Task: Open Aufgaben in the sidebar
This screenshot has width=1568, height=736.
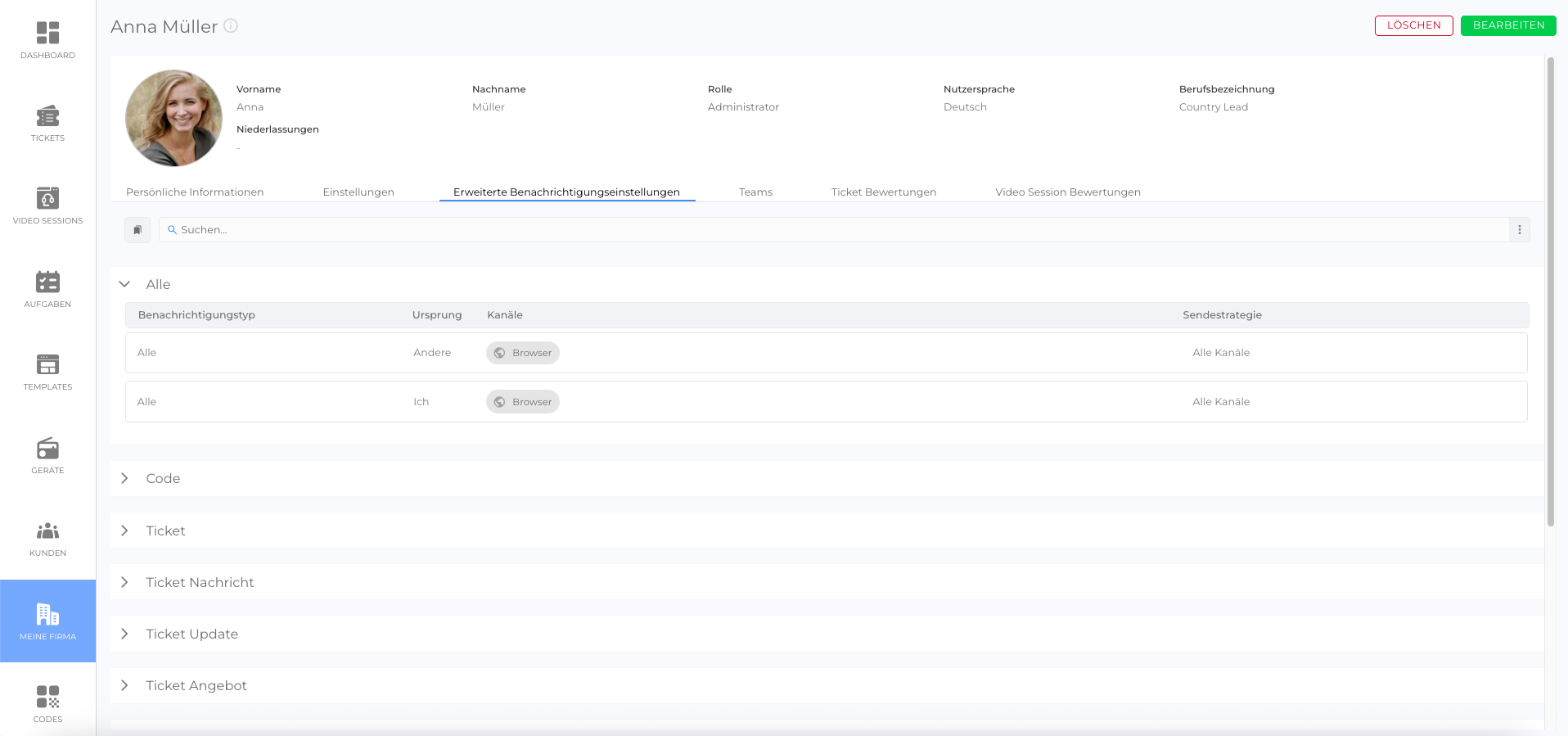Action: [47, 290]
